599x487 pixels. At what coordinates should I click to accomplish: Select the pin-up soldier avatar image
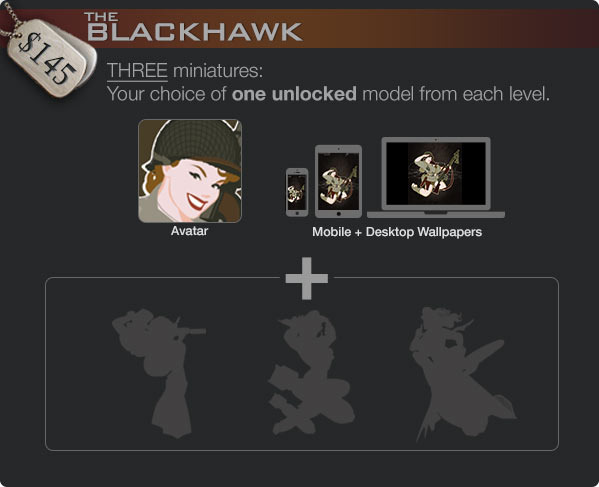point(190,171)
